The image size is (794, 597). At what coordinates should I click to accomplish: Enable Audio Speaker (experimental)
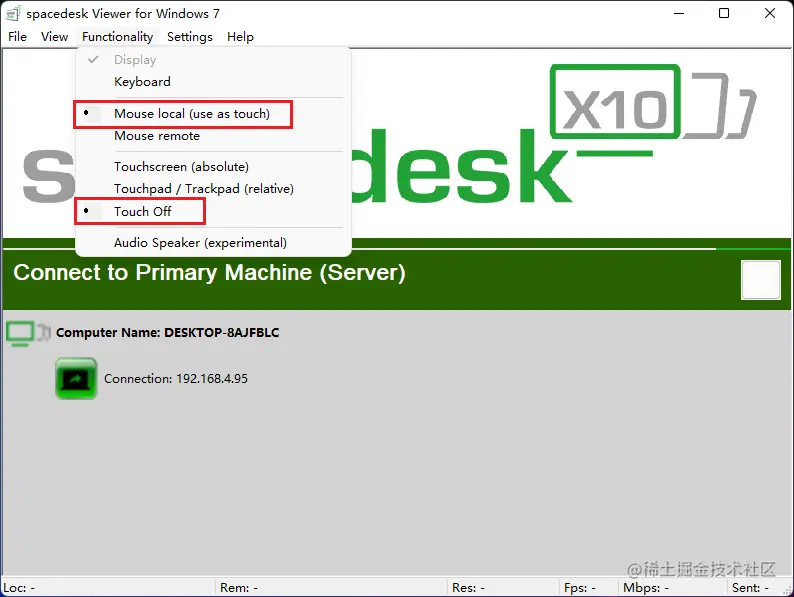213,243
